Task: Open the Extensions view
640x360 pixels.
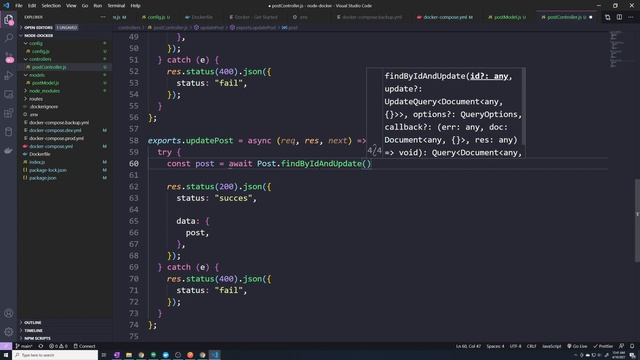Action: coord(9,113)
